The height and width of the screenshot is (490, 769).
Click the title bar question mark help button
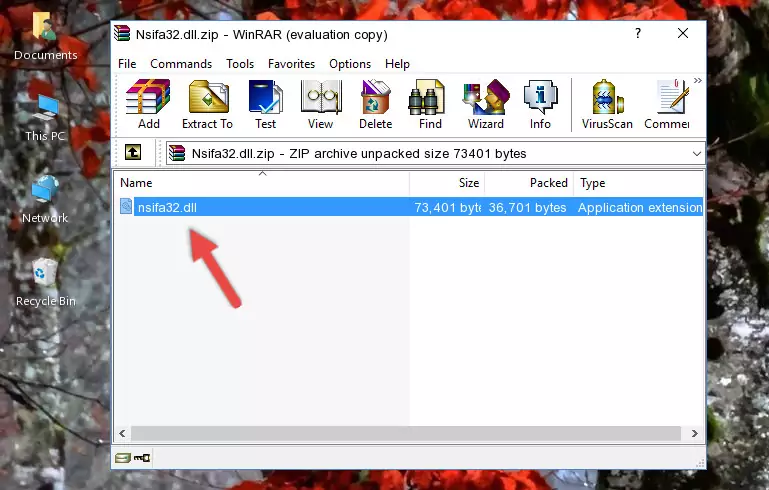click(x=638, y=33)
